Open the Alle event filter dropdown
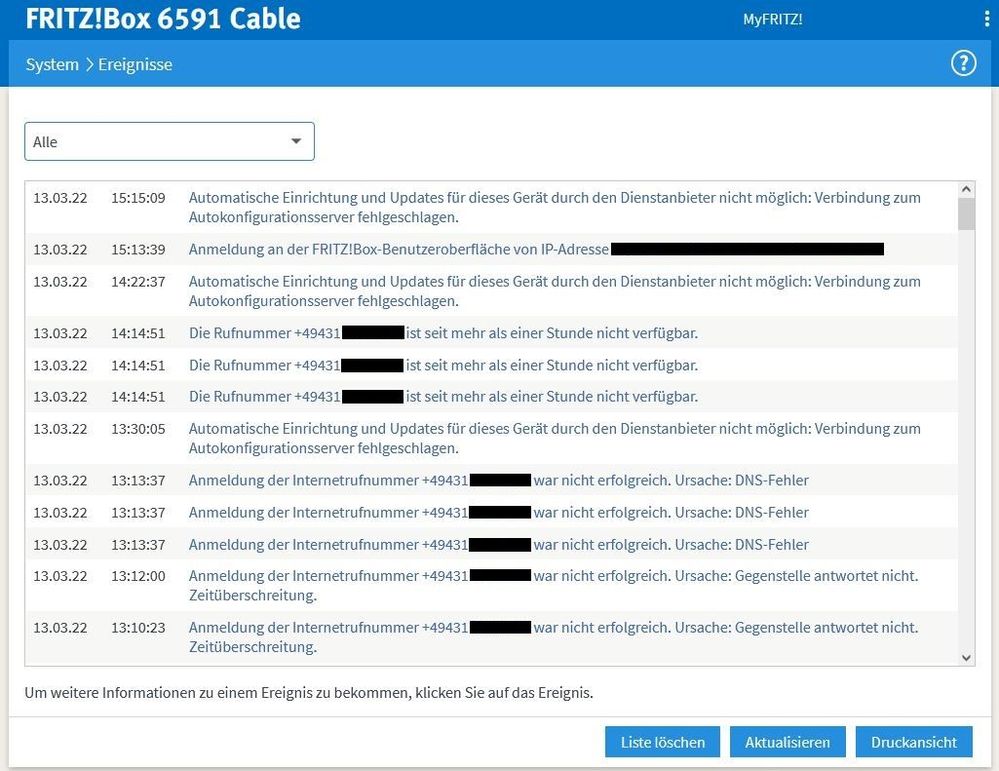The height and width of the screenshot is (771, 999). point(169,141)
